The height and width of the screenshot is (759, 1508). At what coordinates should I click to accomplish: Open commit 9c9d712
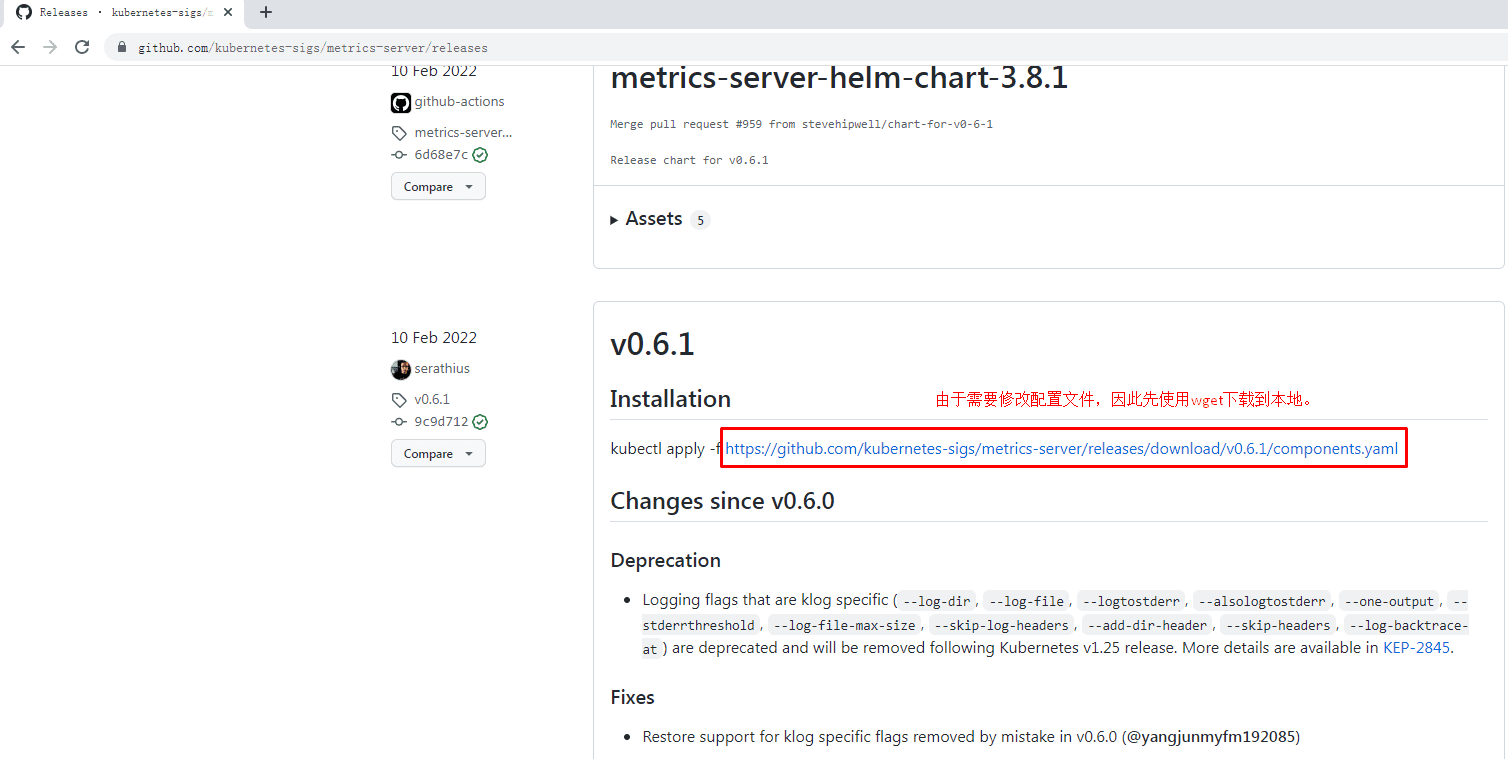(x=441, y=422)
